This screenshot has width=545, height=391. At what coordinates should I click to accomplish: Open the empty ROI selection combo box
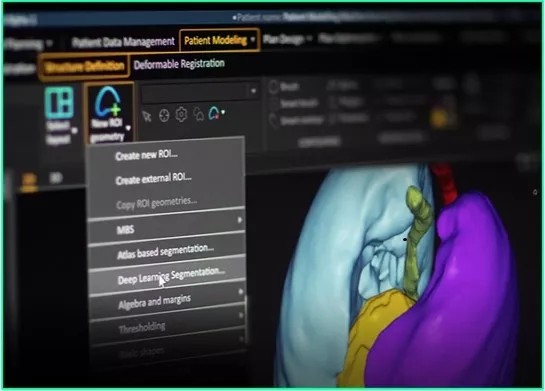200,92
